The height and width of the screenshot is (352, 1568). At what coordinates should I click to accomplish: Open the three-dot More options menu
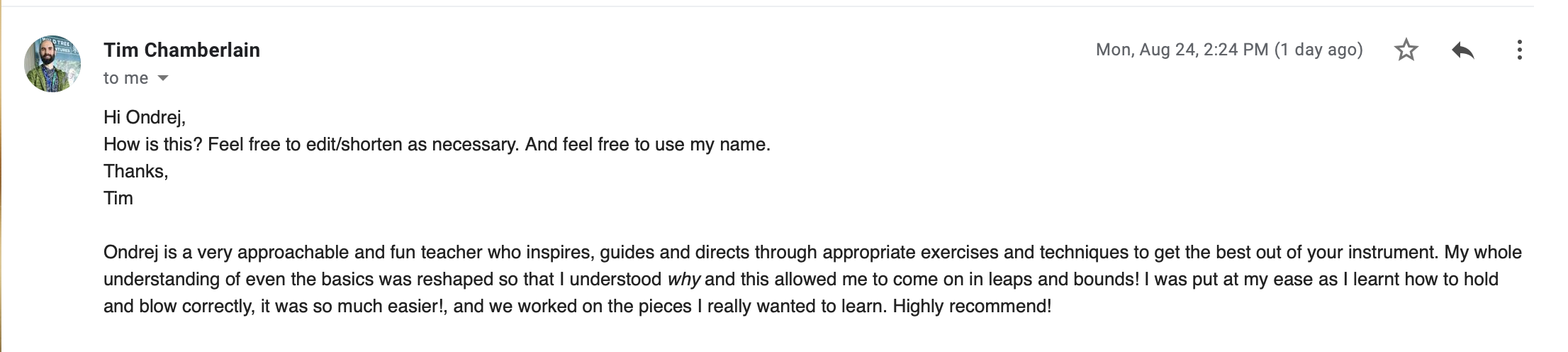tap(1519, 50)
